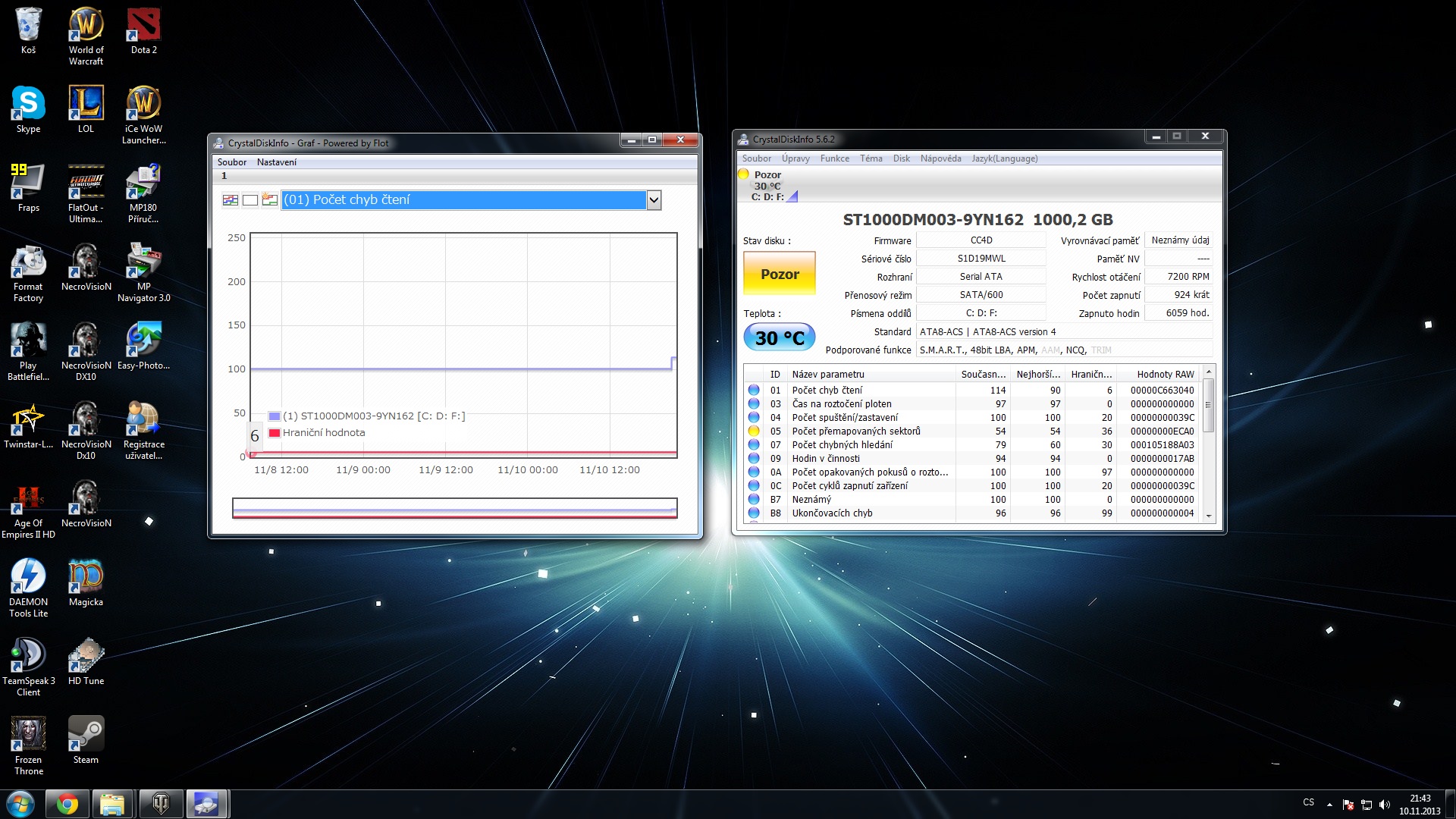Open the Jazyk(Language) menu

tap(1004, 158)
